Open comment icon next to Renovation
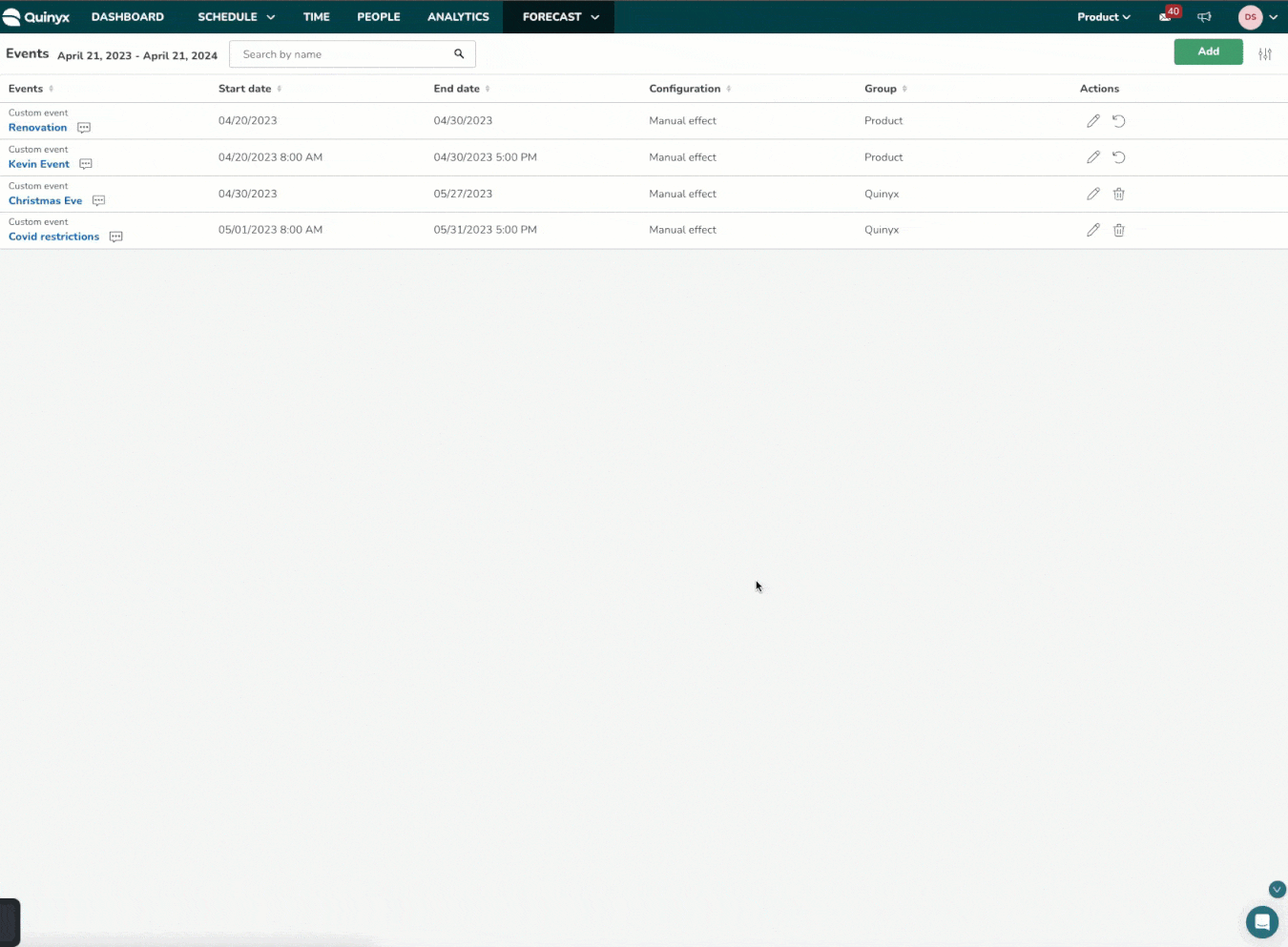Screen dimensions: 1288x947 pyautogui.click(x=84, y=128)
